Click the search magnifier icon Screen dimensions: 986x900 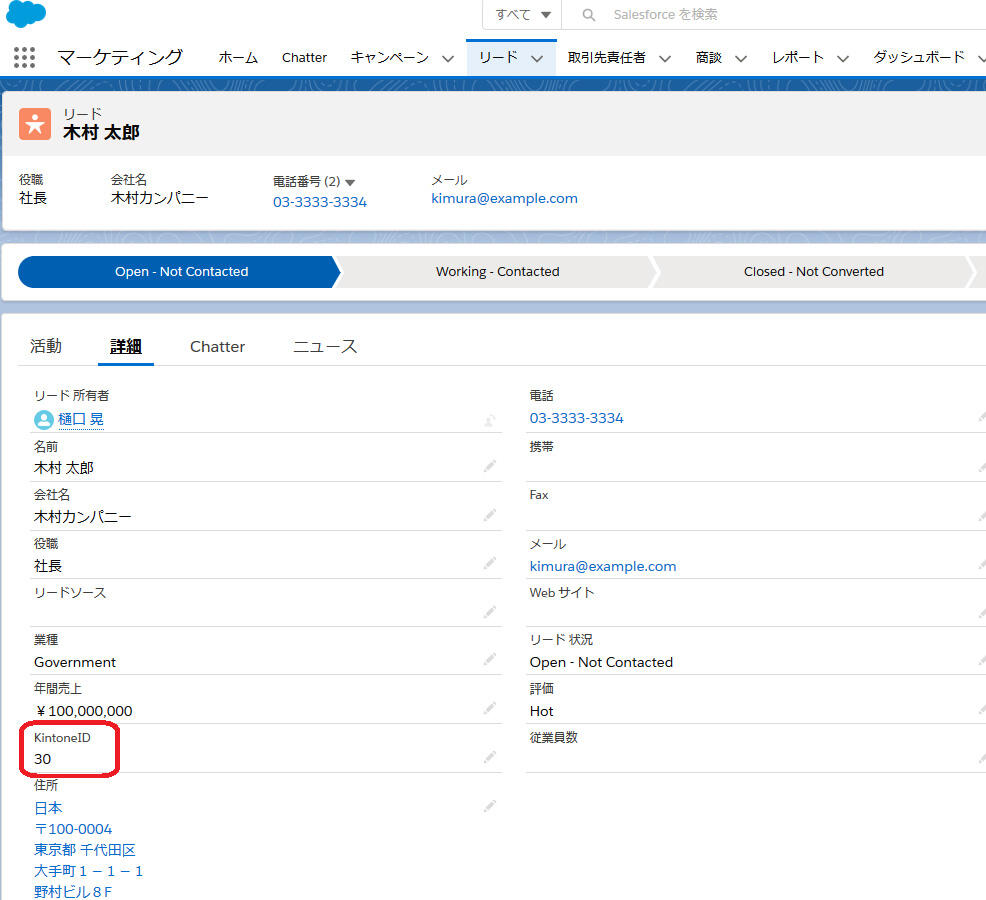[589, 14]
